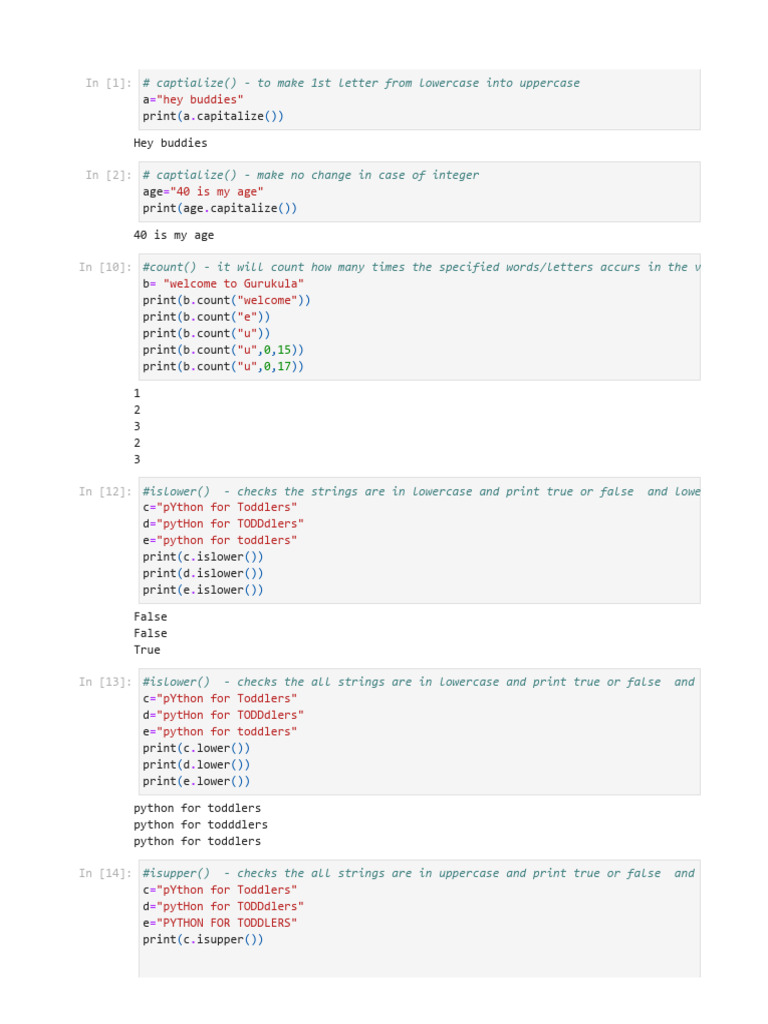Place cursor on print(d.lower()) line

point(196,765)
